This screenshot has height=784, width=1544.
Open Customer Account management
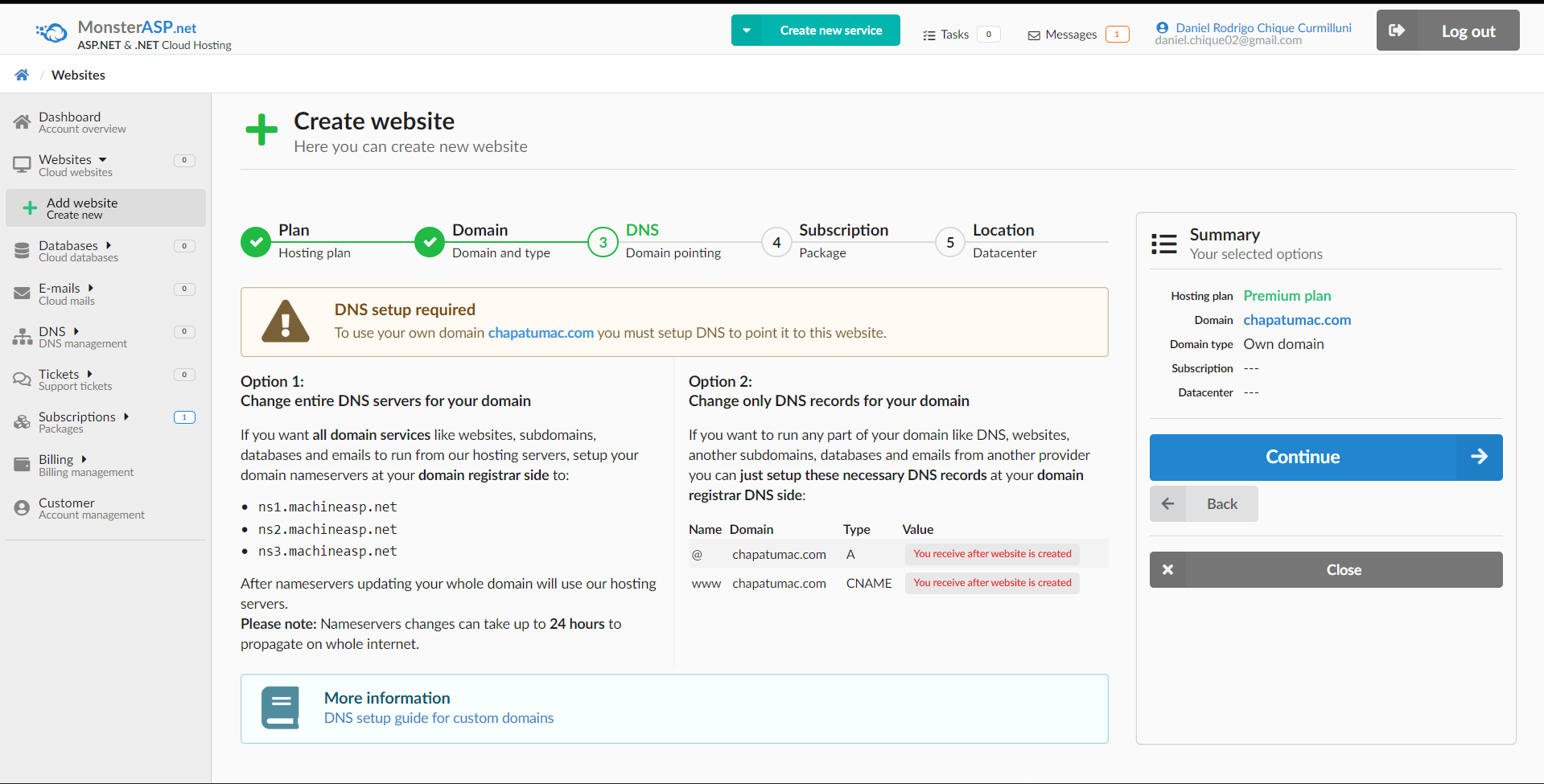[105, 508]
